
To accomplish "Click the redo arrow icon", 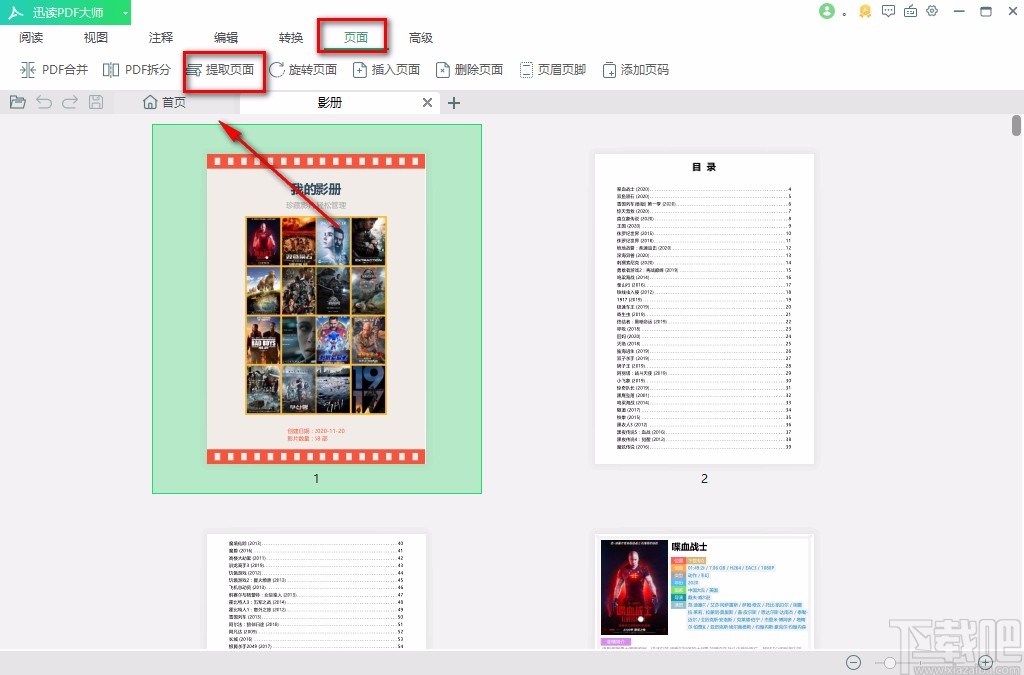I will pyautogui.click(x=70, y=102).
